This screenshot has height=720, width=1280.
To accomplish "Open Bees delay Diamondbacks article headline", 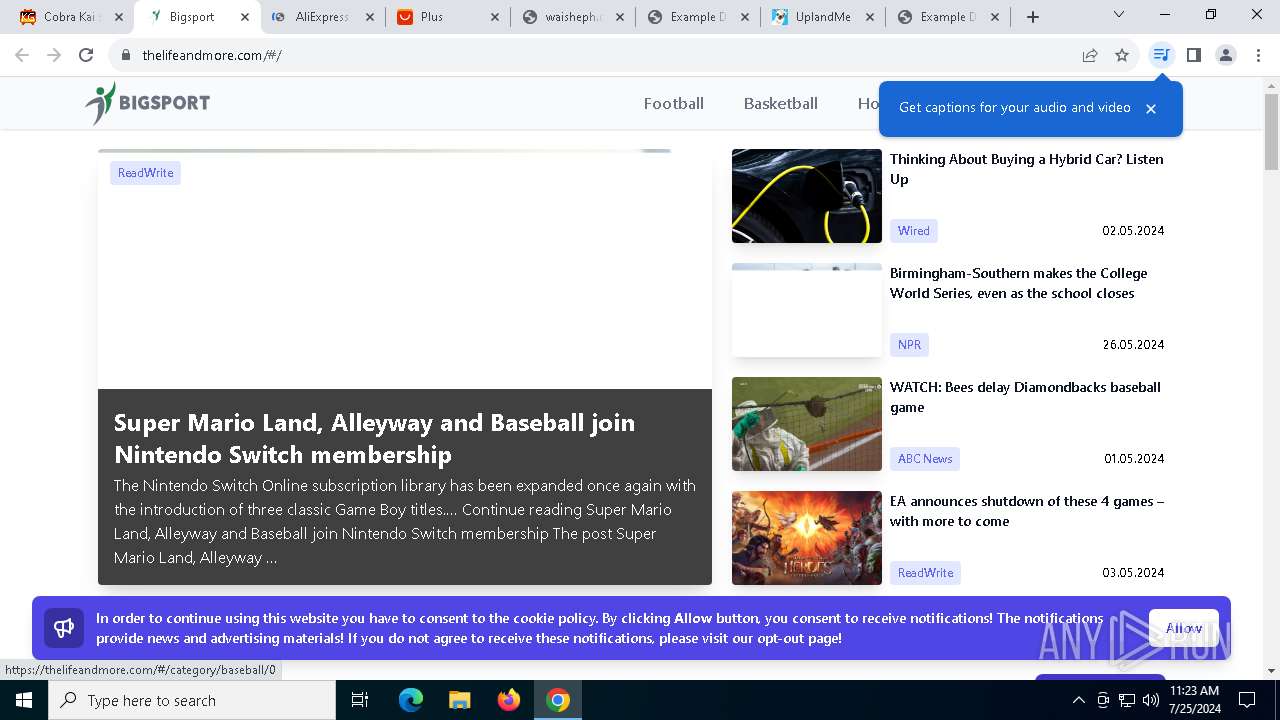I will [x=1025, y=397].
